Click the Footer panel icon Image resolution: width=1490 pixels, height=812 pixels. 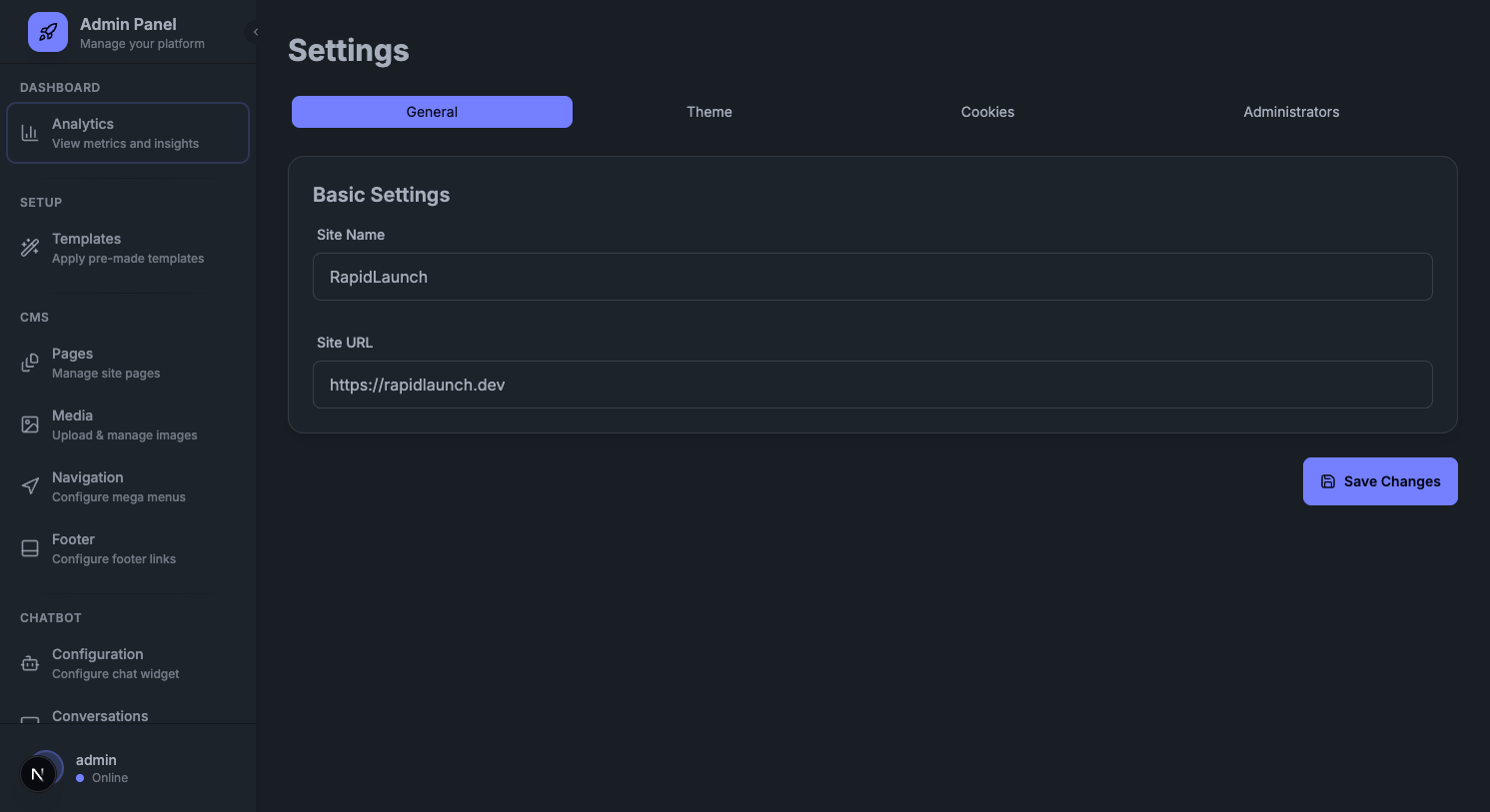pos(30,548)
